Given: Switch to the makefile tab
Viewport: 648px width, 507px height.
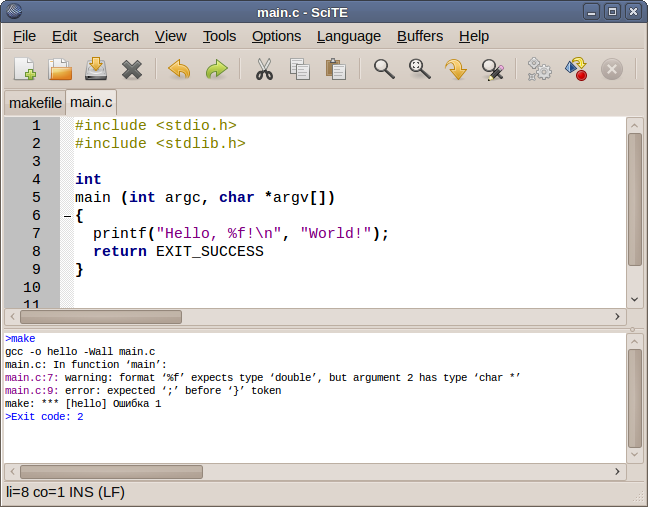Looking at the screenshot, I should coord(35,103).
